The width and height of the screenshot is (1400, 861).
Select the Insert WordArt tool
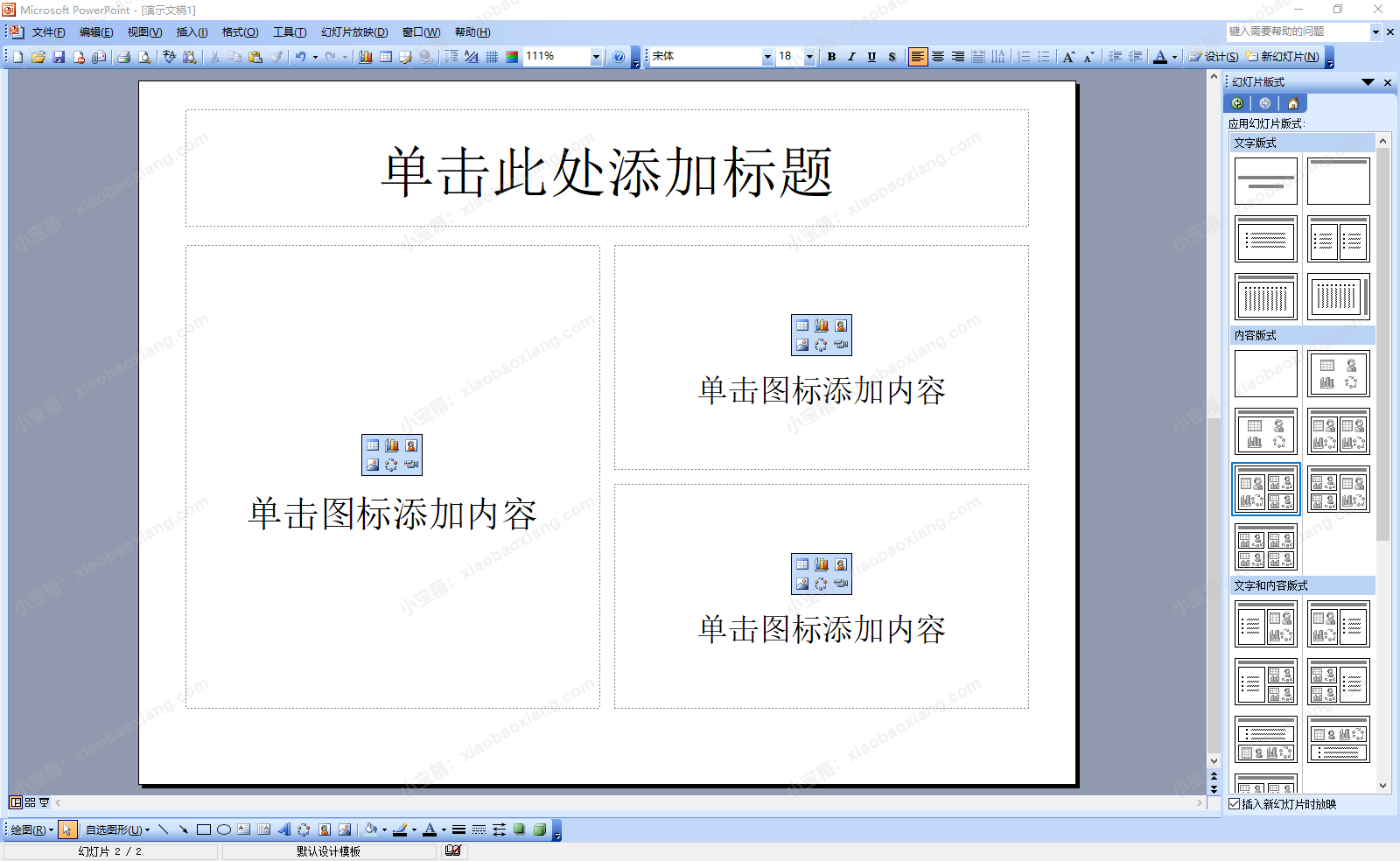click(x=284, y=829)
